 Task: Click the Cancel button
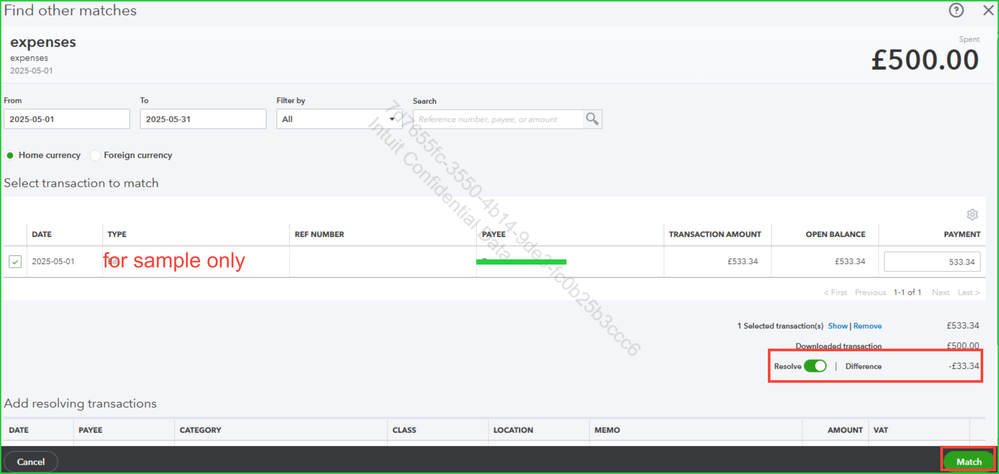click(31, 461)
